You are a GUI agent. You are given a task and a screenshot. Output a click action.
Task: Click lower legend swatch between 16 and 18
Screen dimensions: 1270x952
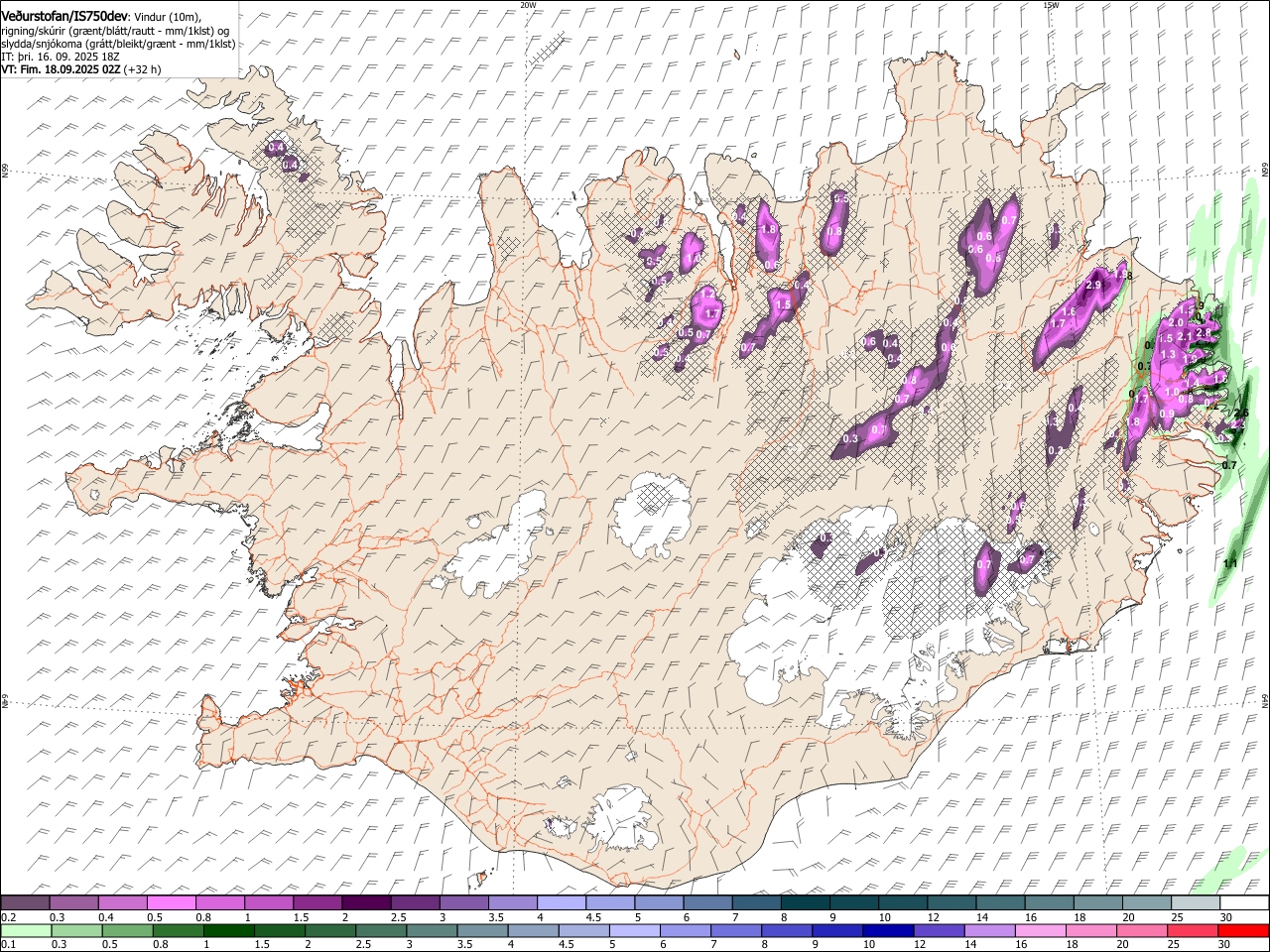click(1039, 930)
